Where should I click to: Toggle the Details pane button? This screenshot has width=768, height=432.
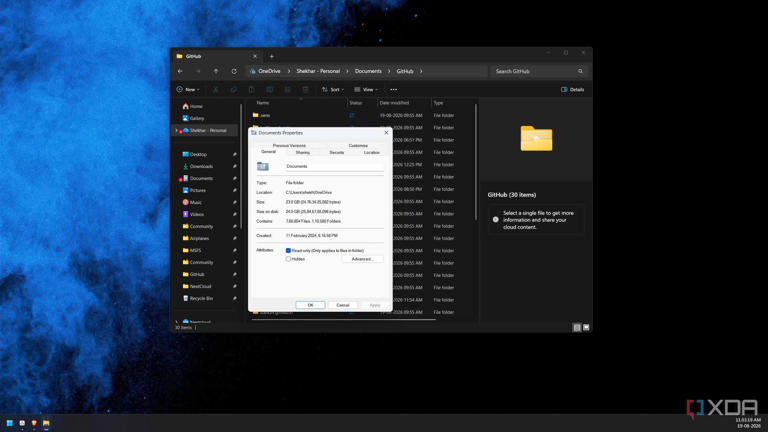(573, 90)
